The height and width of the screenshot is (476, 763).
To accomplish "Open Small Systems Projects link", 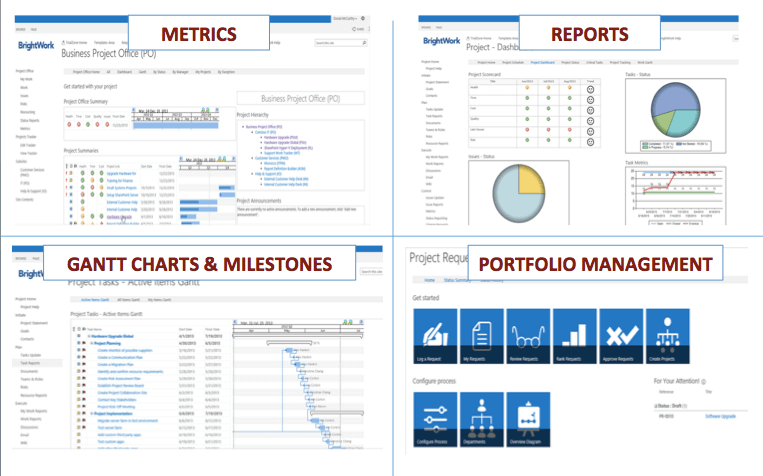I will coord(121,188).
